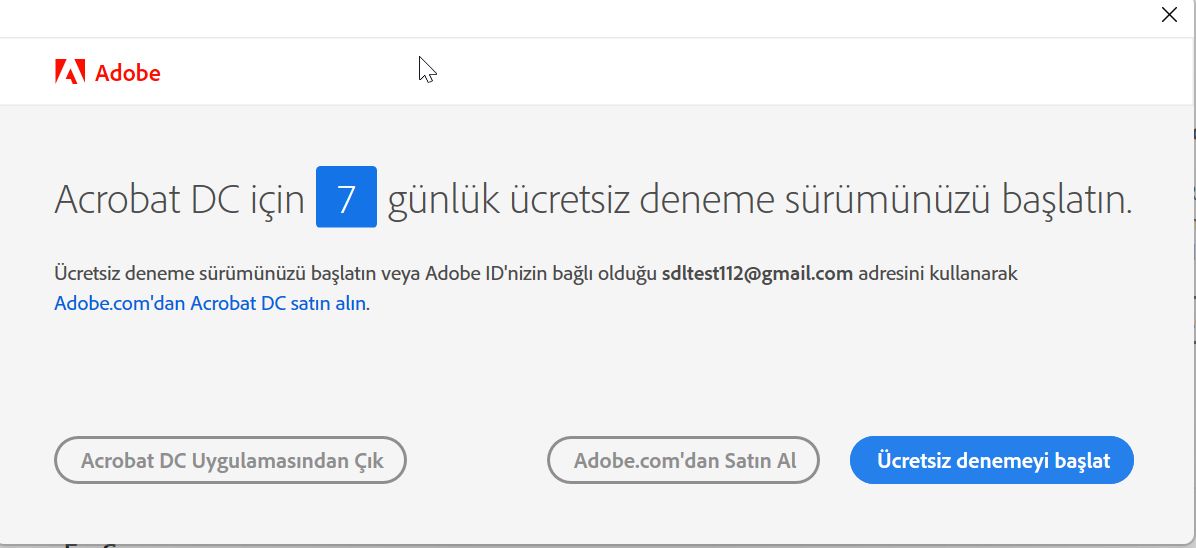The height and width of the screenshot is (548, 1196).
Task: Click the 'Acrobat DC için' heading text
Action: pos(180,200)
